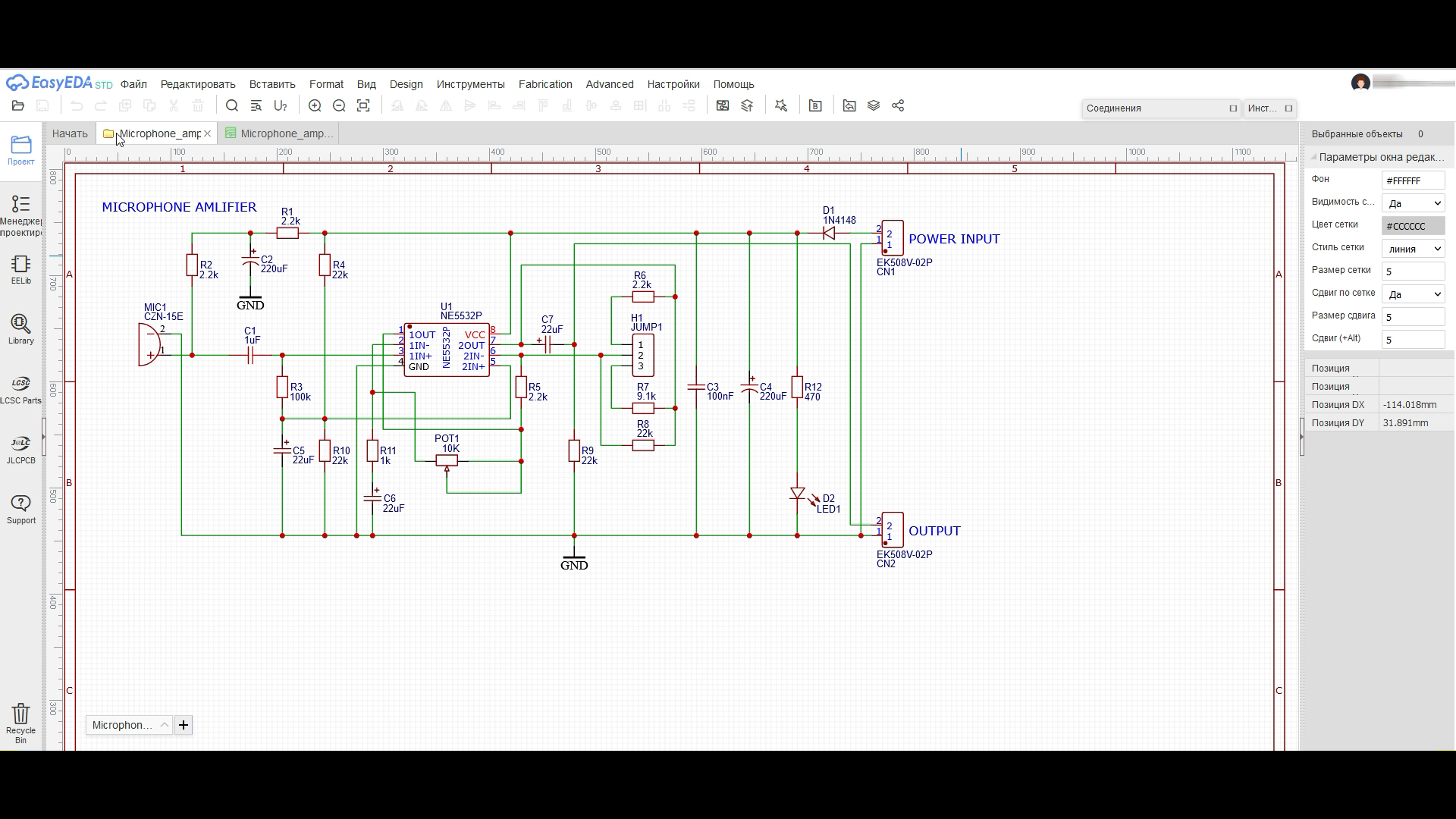Add a new sheet with plus button
The image size is (1456, 819).
coord(184,725)
